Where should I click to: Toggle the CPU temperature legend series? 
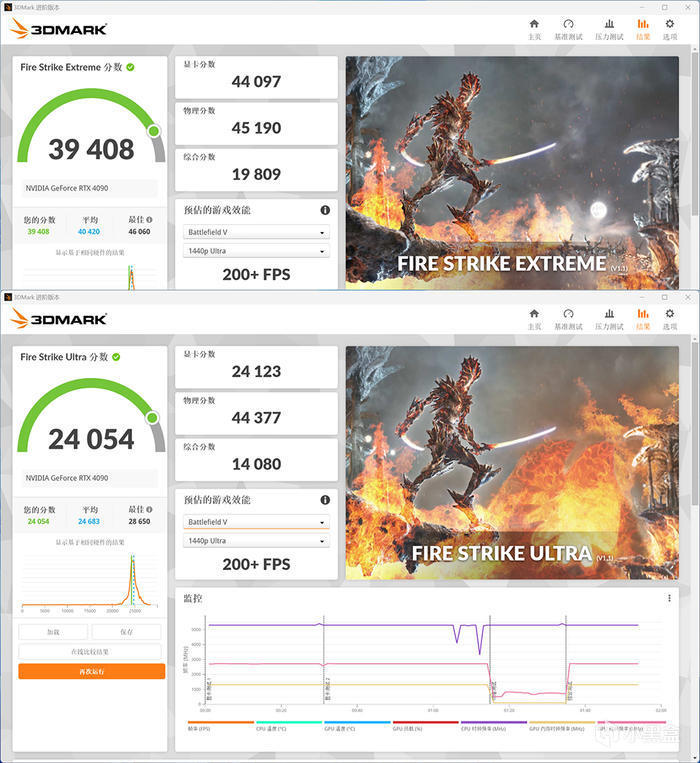click(288, 726)
